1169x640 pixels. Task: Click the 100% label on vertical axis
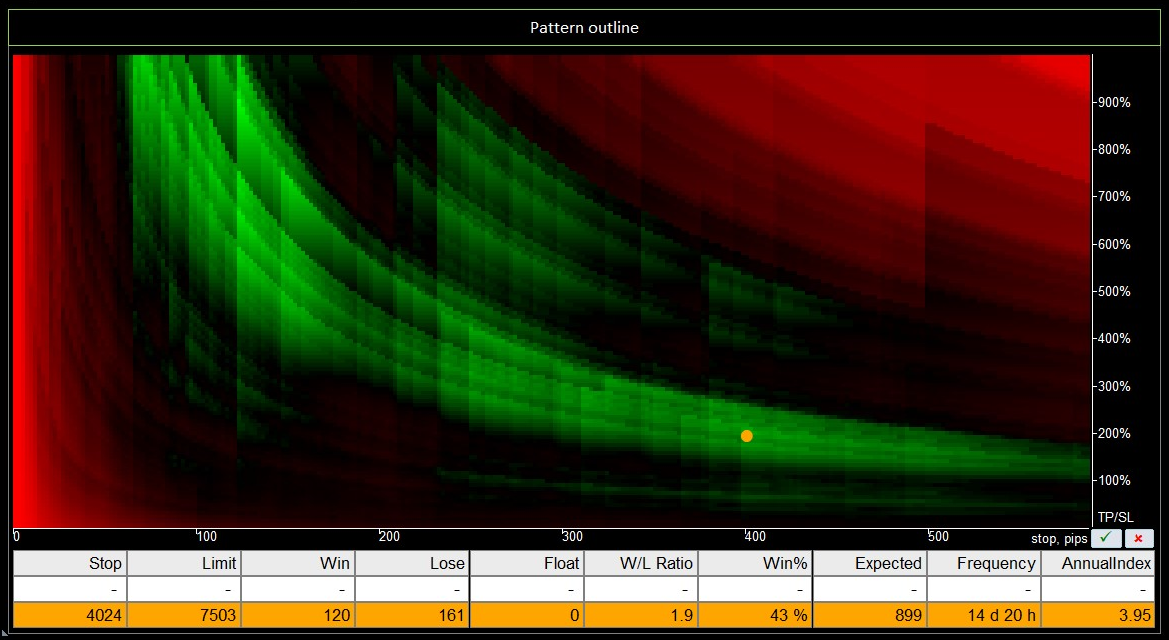pyautogui.click(x=1114, y=480)
